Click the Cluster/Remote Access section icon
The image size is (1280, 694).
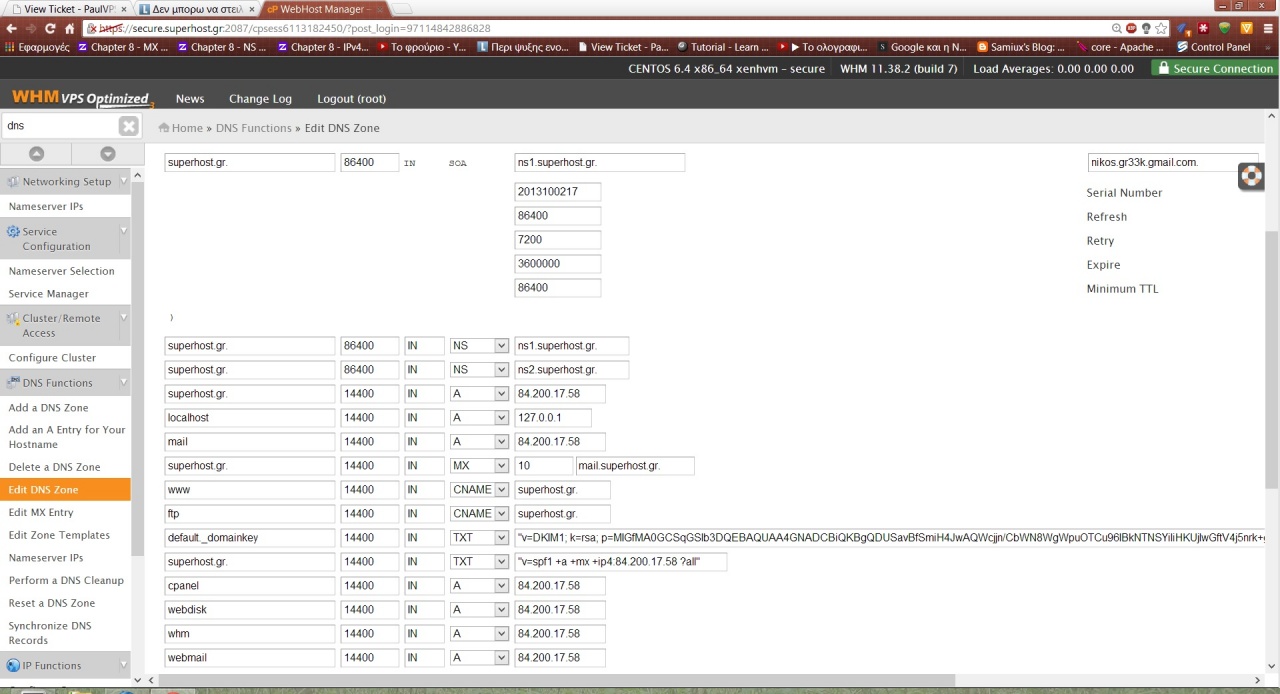[x=13, y=318]
